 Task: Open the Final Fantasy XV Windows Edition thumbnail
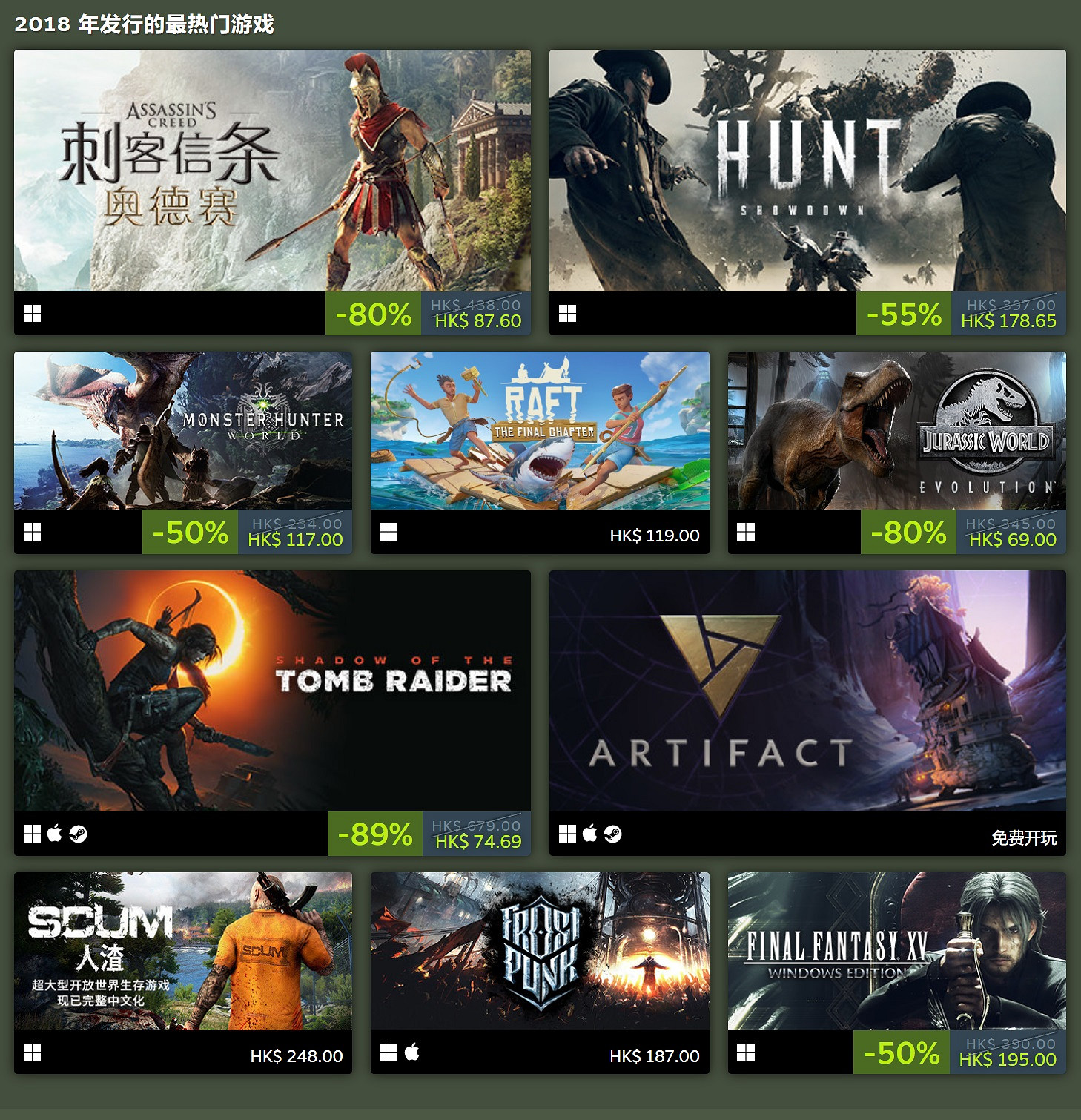[897, 951]
